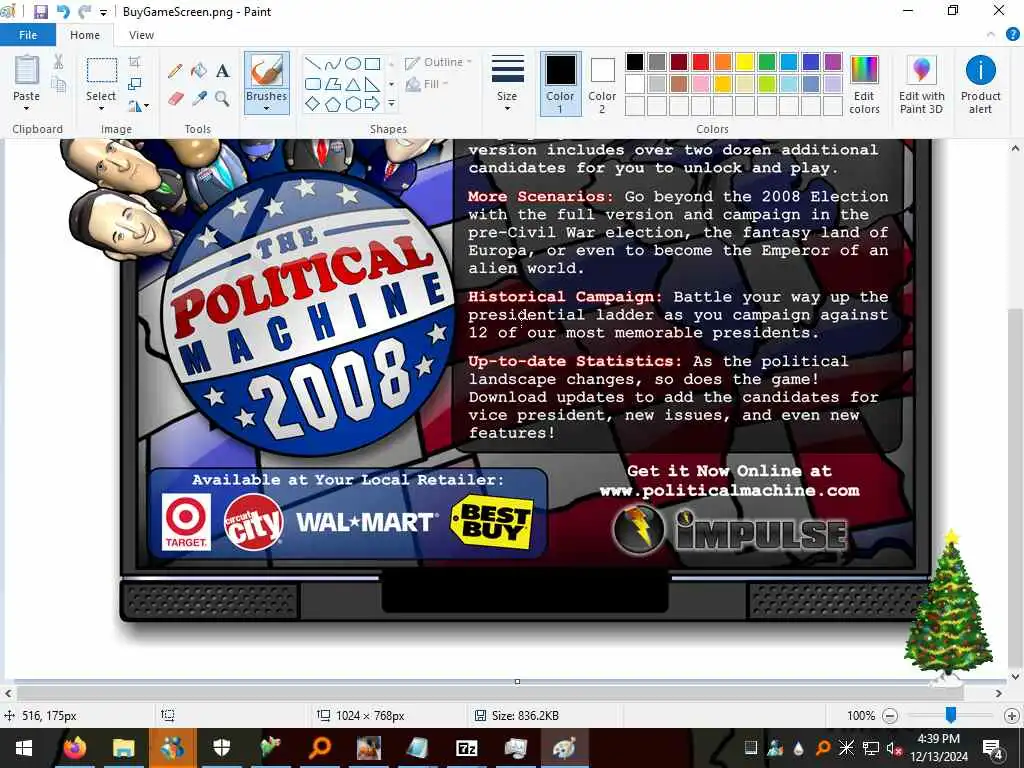Select Color 1 button

click(x=560, y=85)
